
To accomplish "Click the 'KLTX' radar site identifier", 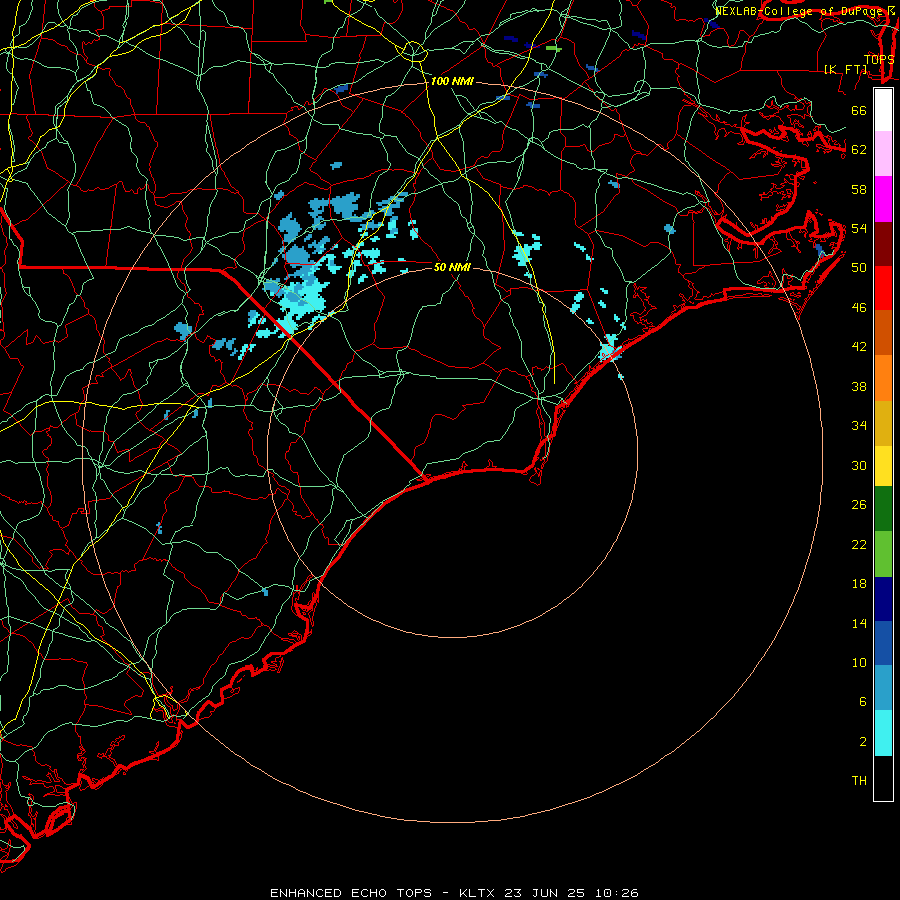I will coord(478,893).
